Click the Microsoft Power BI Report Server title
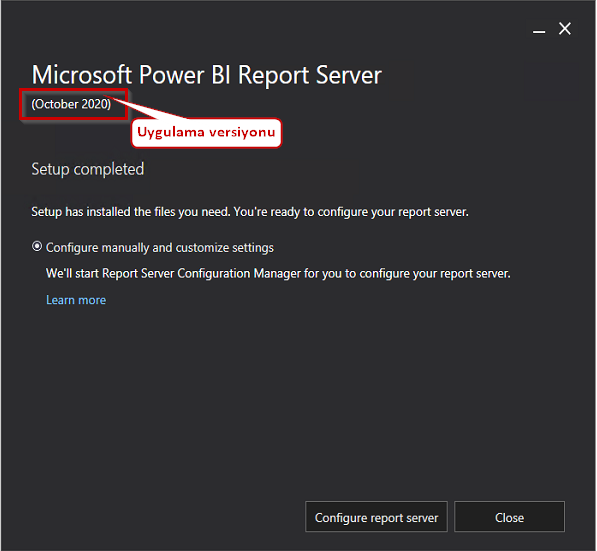This screenshot has height=551, width=597. [x=206, y=75]
